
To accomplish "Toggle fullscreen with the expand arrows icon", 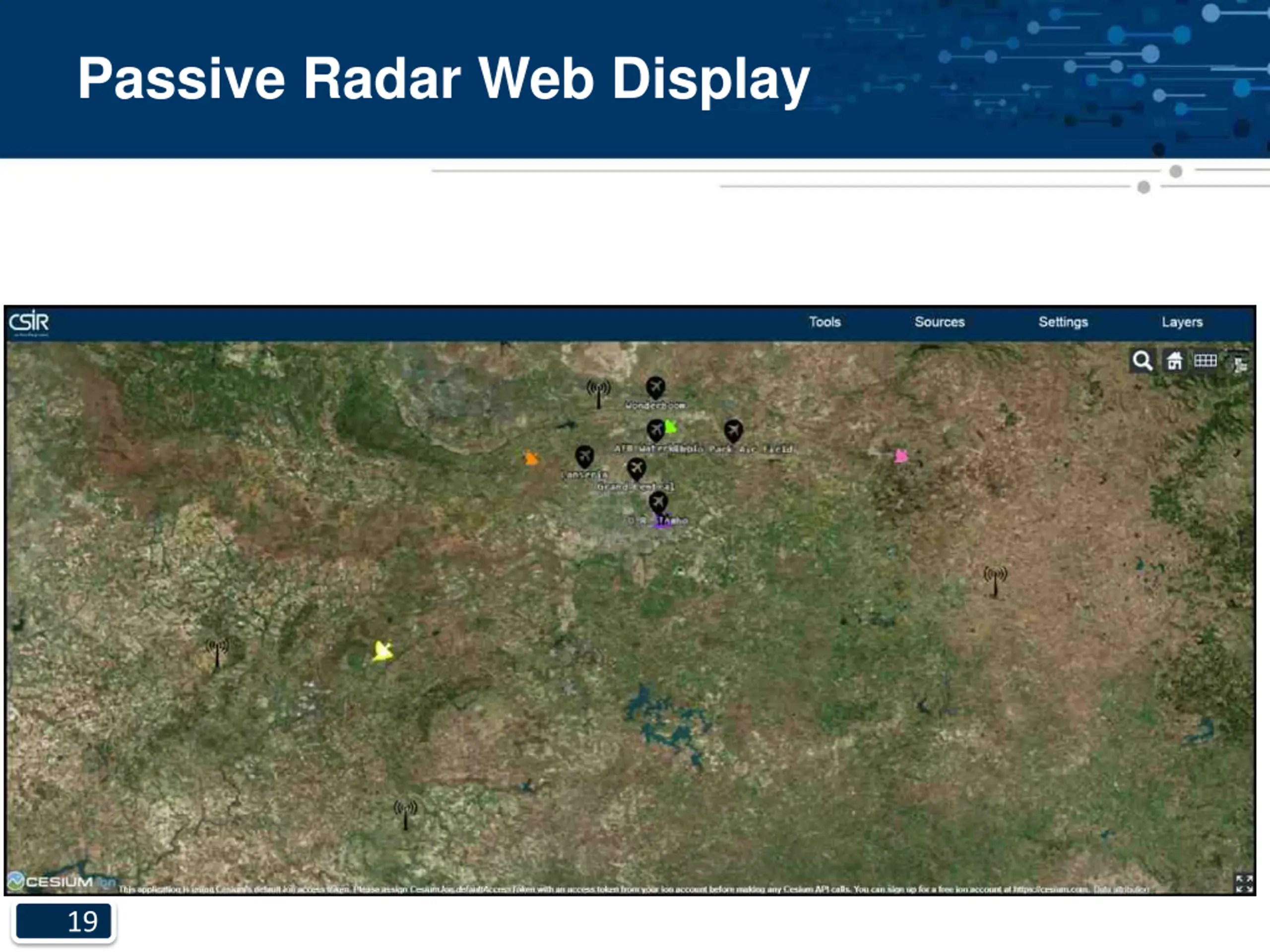I will [1244, 883].
